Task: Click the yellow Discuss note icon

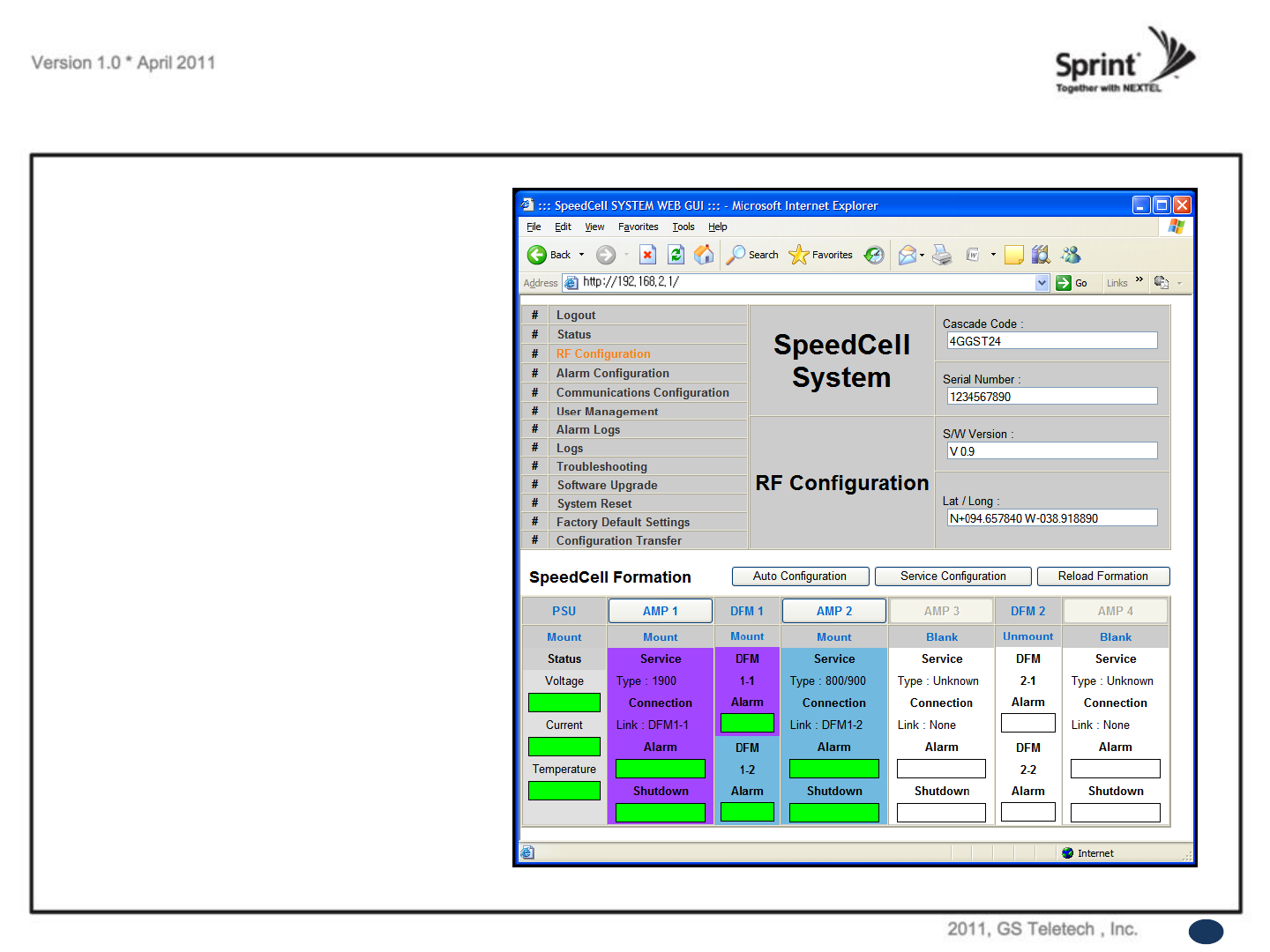Action: [x=1014, y=255]
